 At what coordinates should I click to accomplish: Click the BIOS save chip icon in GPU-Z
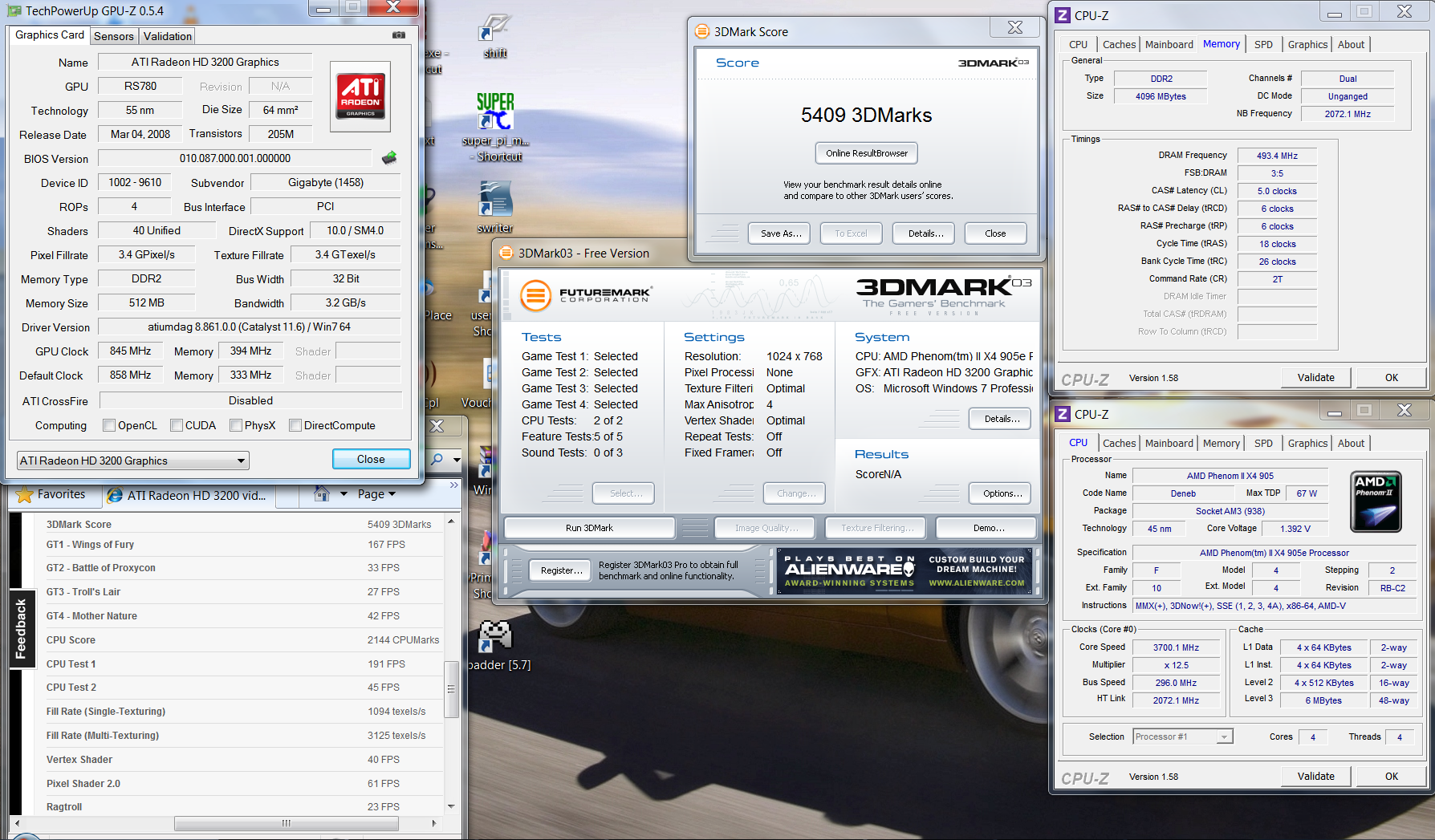(389, 158)
